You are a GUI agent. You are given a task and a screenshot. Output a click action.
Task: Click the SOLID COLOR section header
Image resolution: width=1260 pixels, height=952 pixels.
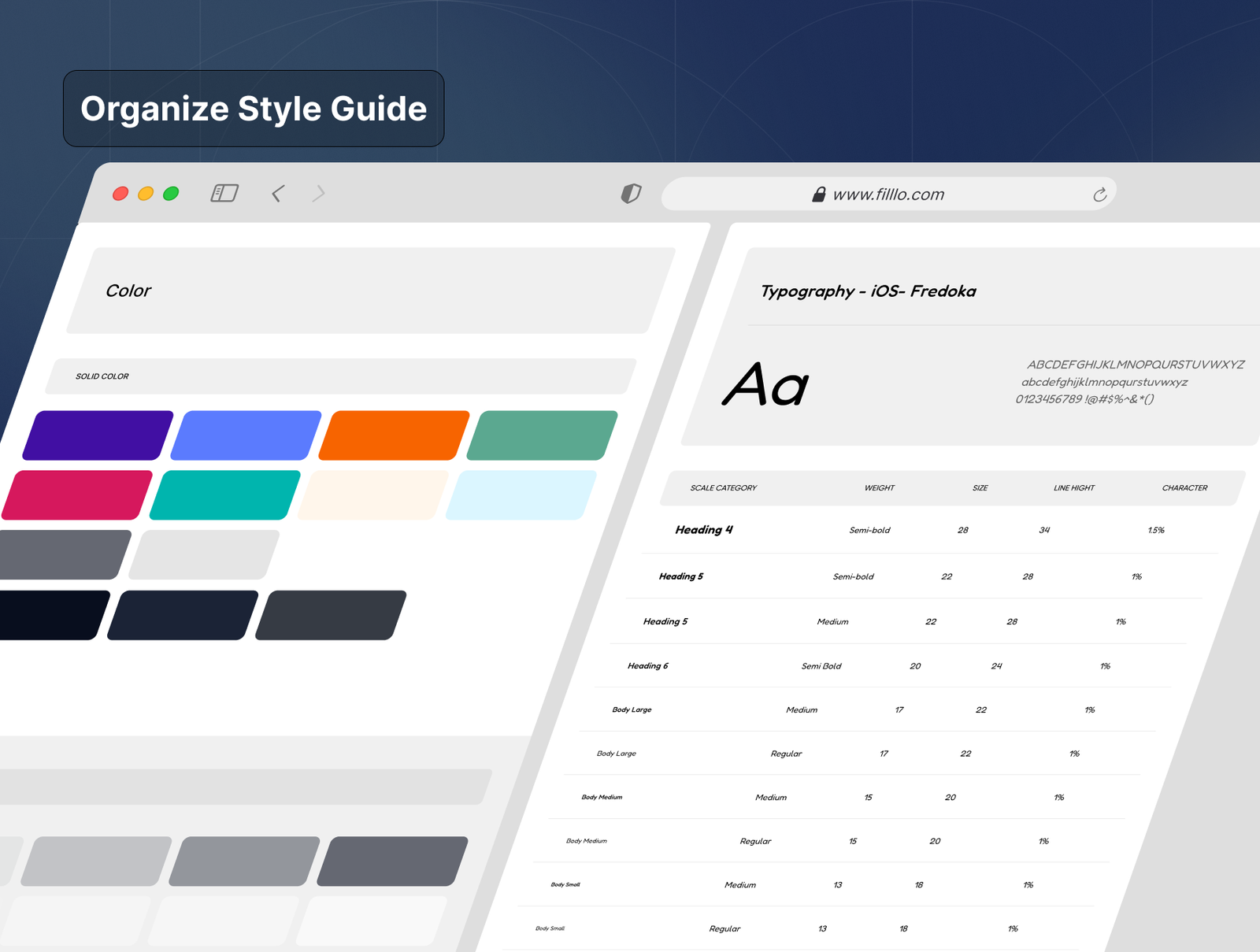pyautogui.click(x=102, y=376)
